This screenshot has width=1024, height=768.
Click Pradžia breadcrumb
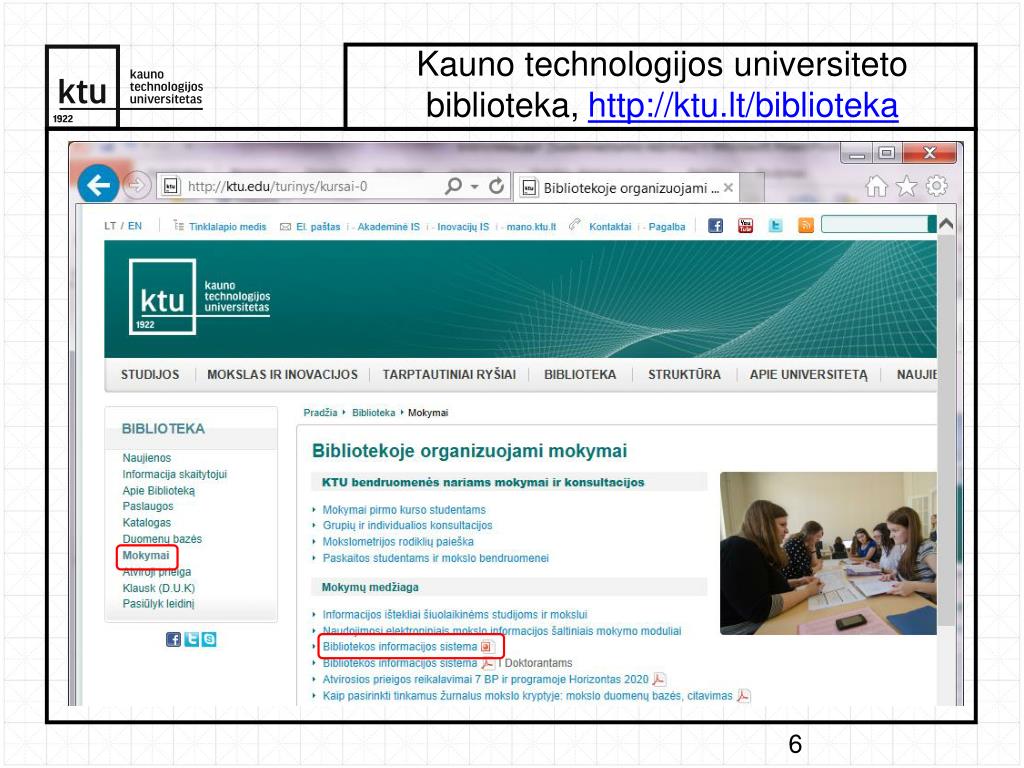pos(320,413)
